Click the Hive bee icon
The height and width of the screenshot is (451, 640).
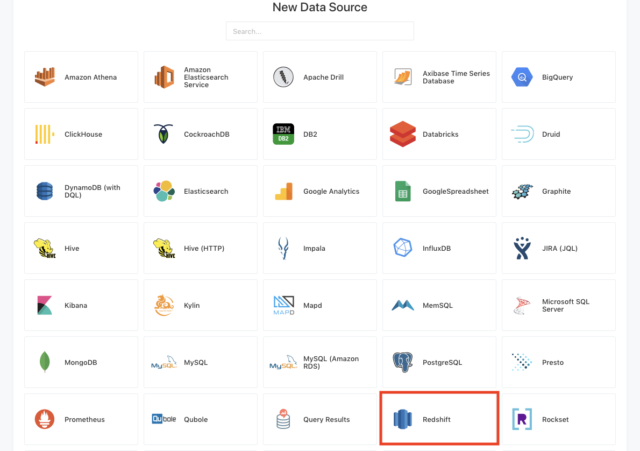(x=44, y=248)
